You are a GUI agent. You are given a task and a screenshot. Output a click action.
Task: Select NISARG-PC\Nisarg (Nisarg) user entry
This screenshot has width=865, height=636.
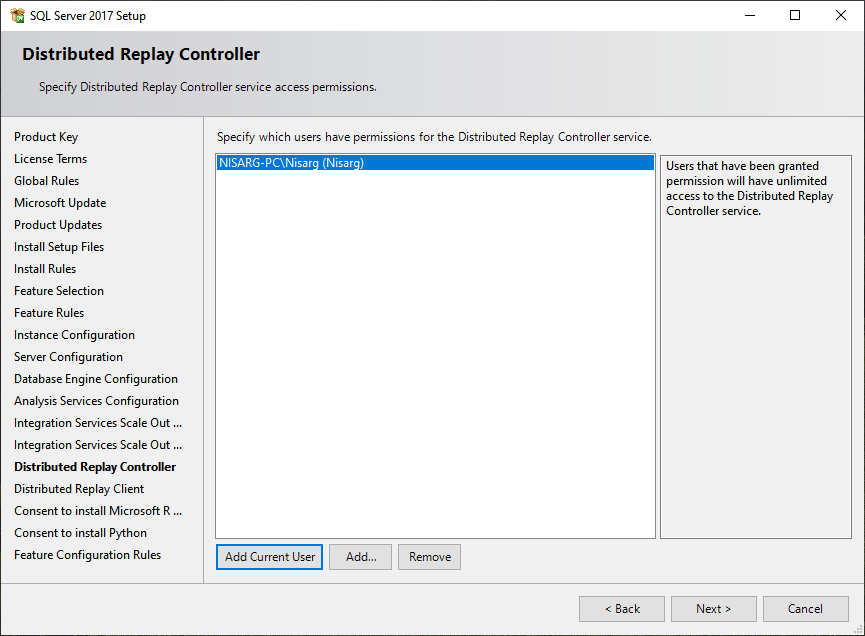pos(435,163)
